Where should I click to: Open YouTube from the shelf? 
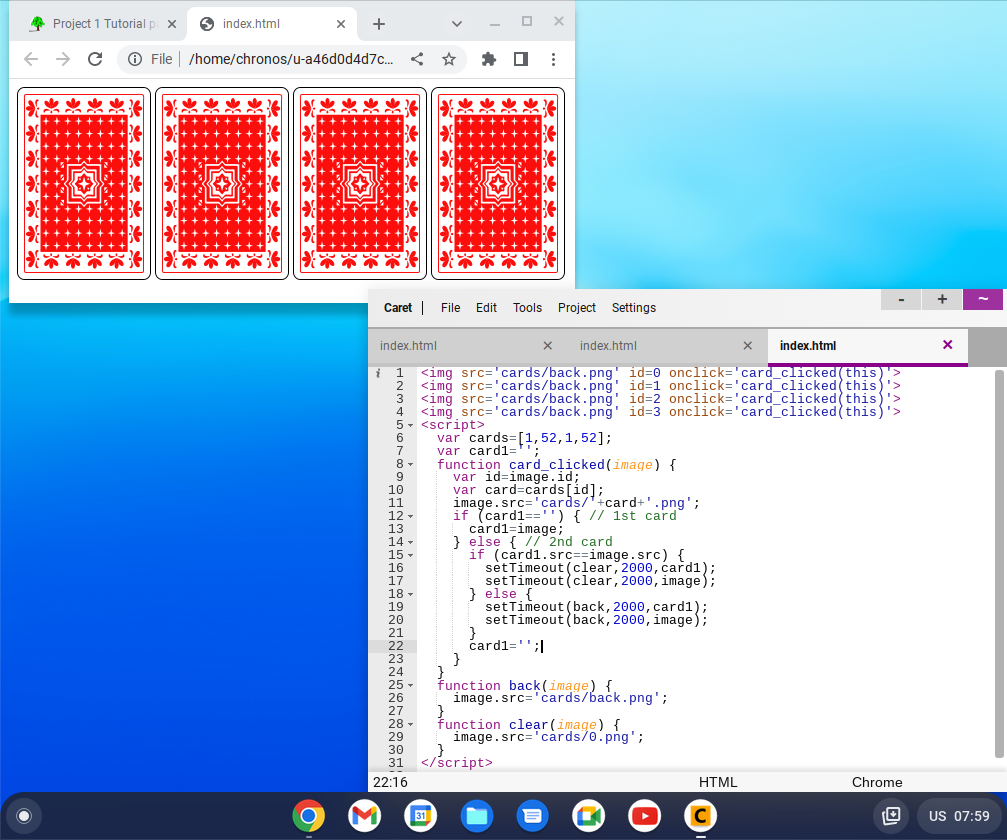point(644,816)
